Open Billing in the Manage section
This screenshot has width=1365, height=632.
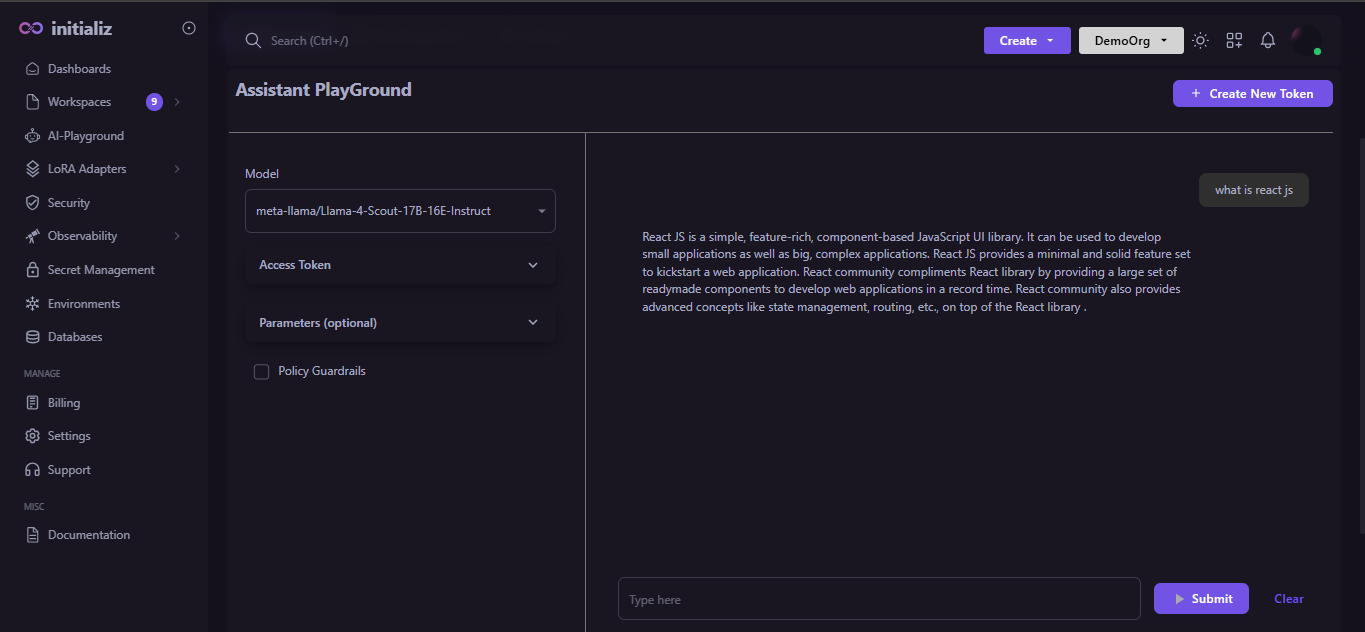(x=64, y=403)
